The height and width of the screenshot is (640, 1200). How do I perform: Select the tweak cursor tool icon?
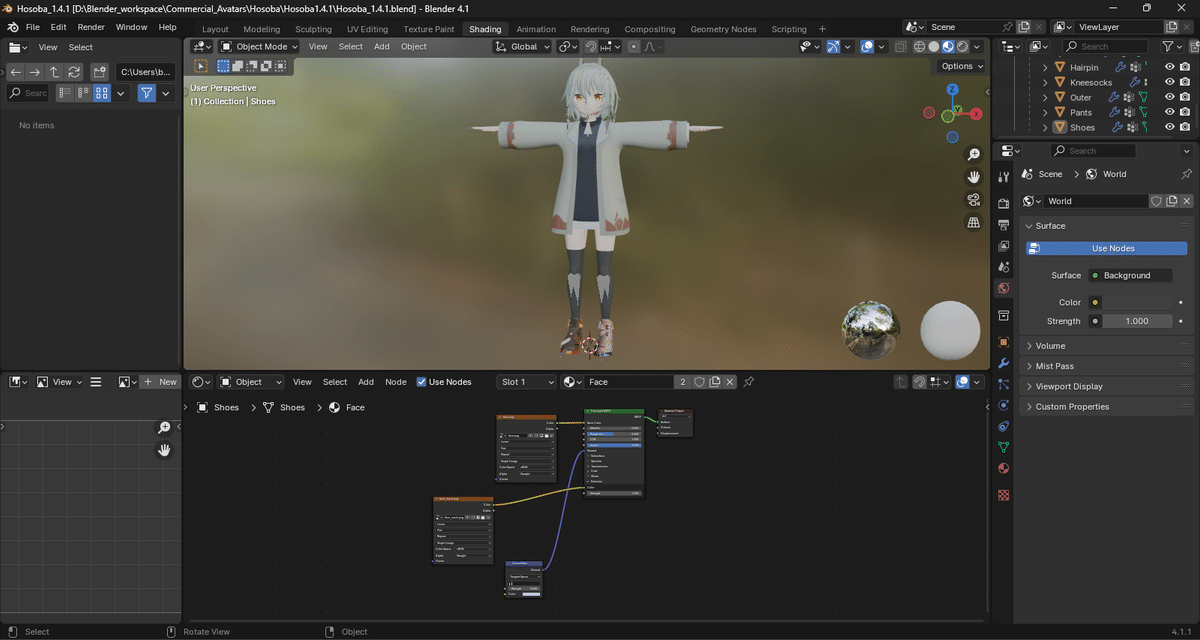coord(201,66)
